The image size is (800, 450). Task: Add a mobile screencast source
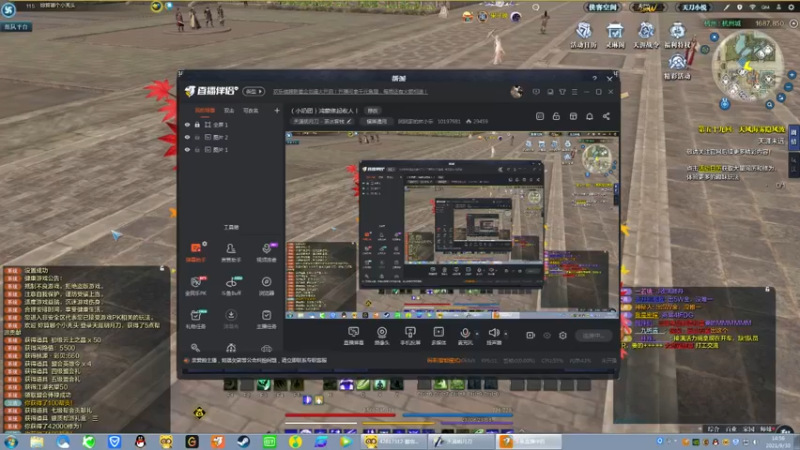click(410, 336)
